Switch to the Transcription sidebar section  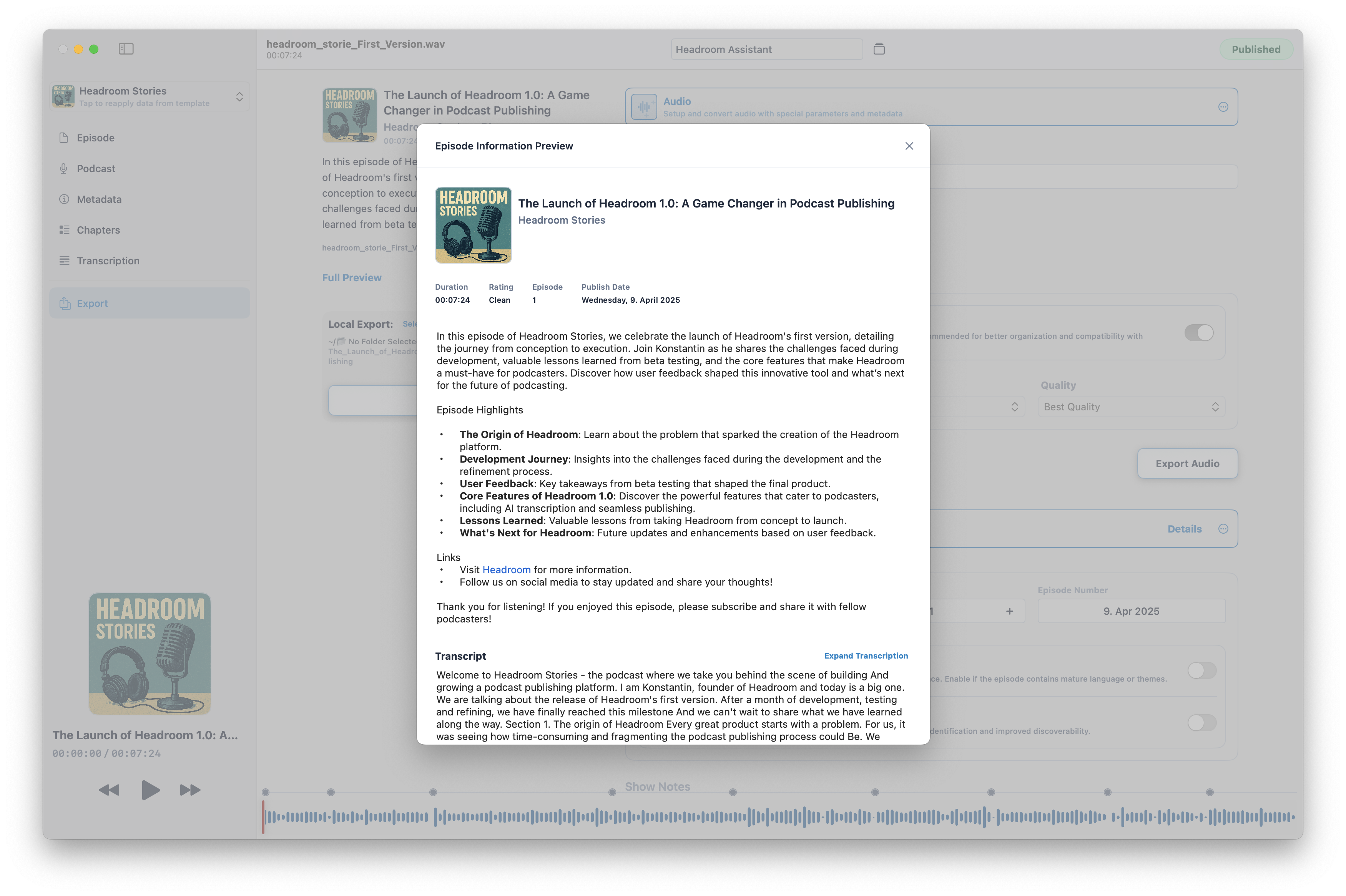point(108,261)
